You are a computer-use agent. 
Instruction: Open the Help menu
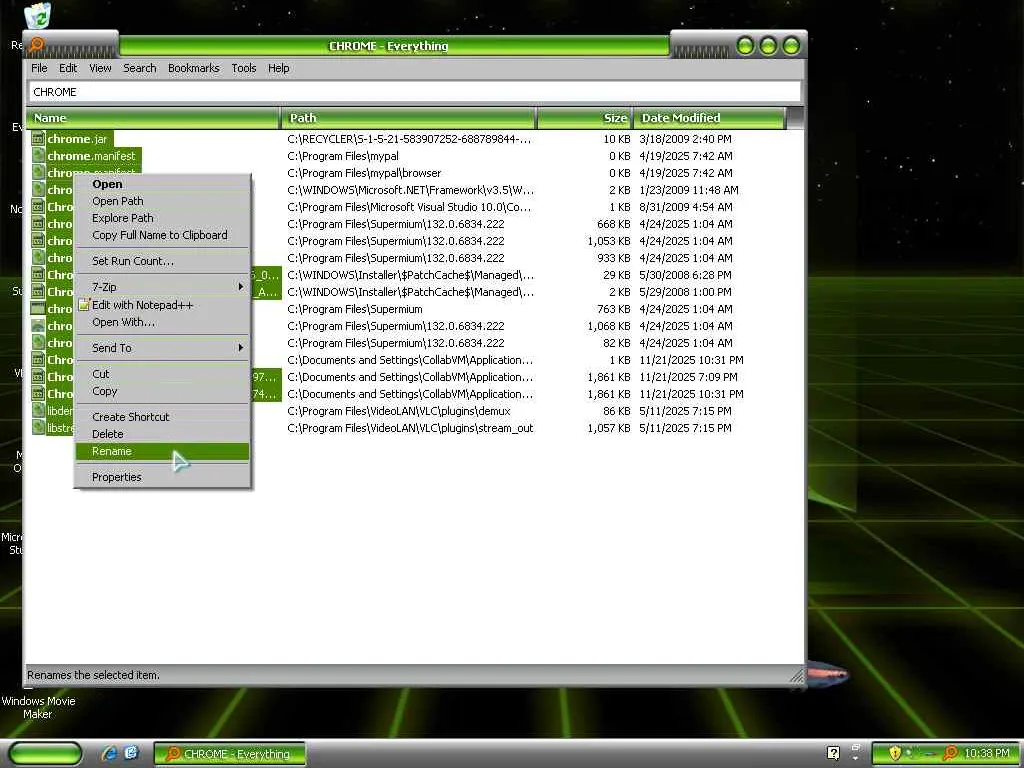[278, 68]
